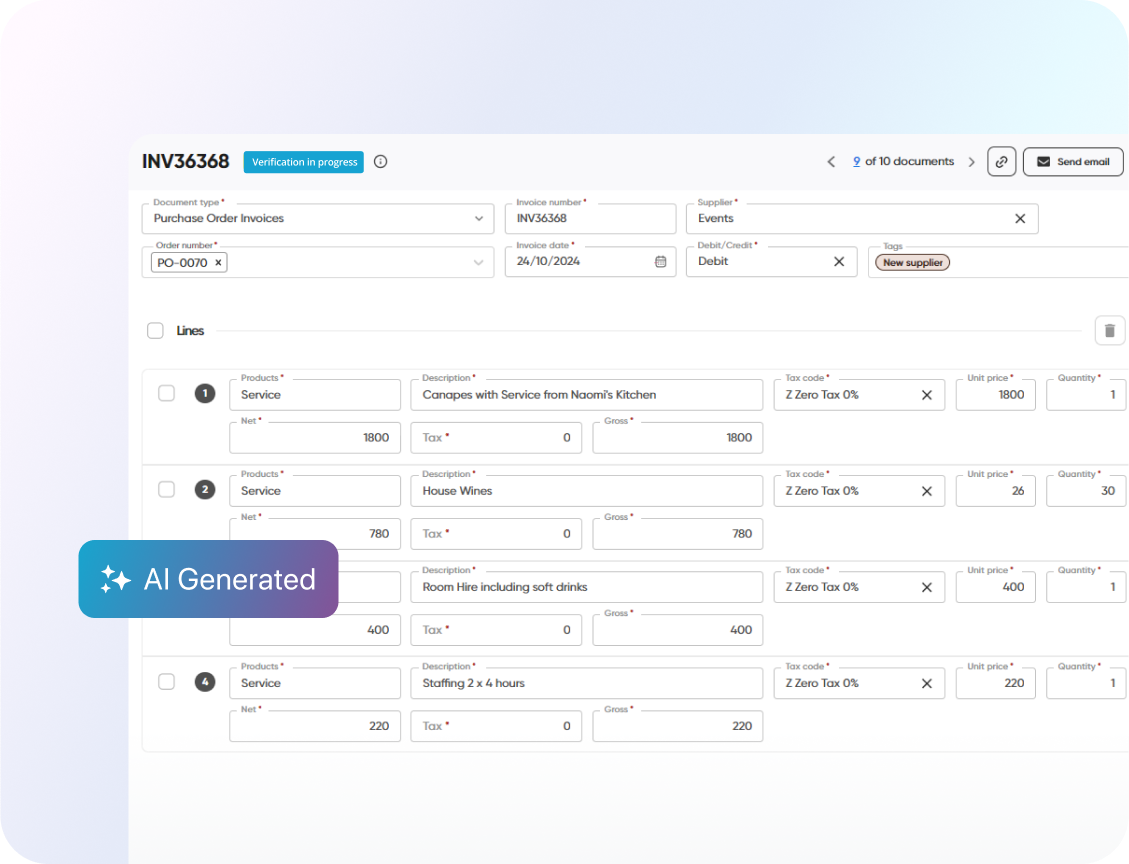
Task: Expand the Order number dropdown
Action: (x=479, y=261)
